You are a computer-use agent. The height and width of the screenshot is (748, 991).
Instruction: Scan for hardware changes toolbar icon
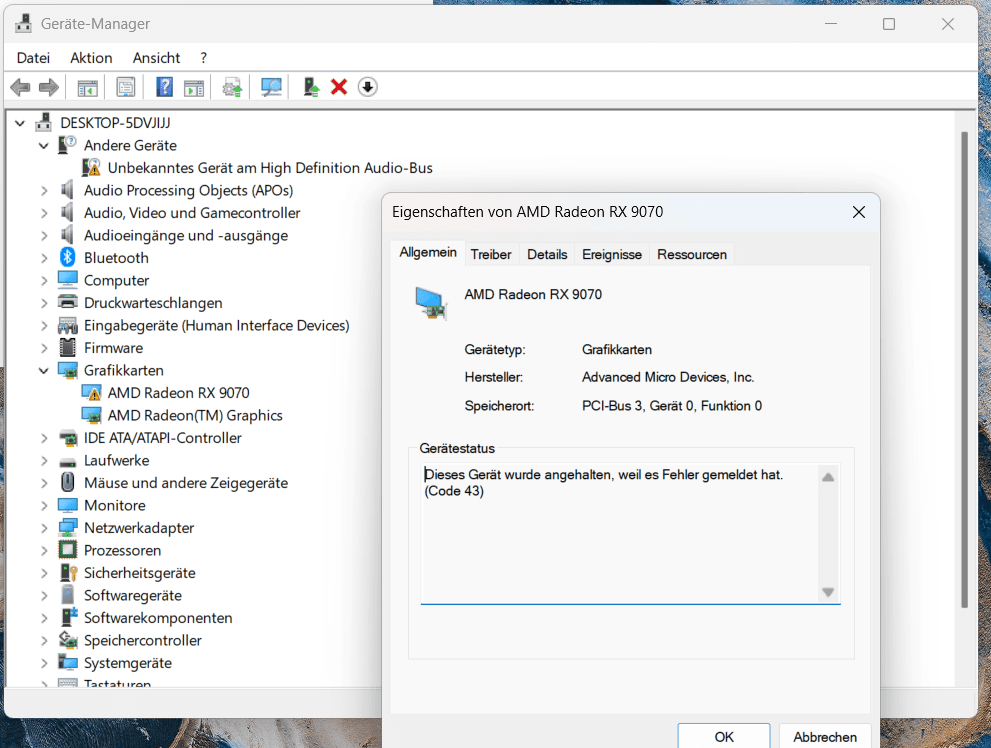click(x=271, y=87)
